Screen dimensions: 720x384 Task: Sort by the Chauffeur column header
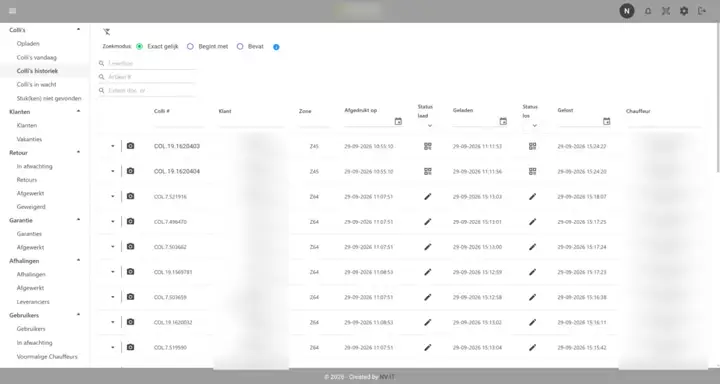click(638, 111)
